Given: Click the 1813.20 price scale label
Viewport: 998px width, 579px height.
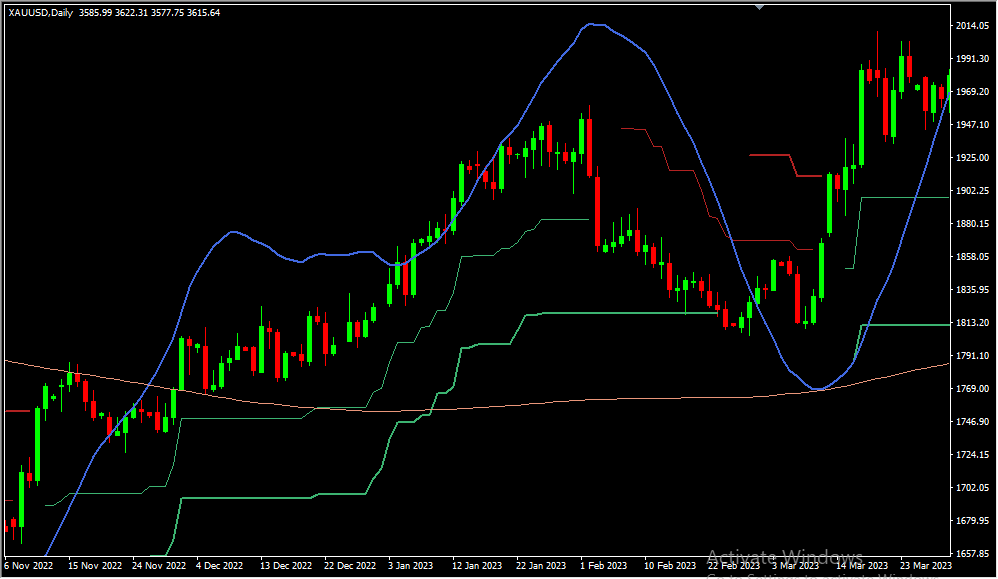Looking at the screenshot, I should pyautogui.click(x=973, y=323).
